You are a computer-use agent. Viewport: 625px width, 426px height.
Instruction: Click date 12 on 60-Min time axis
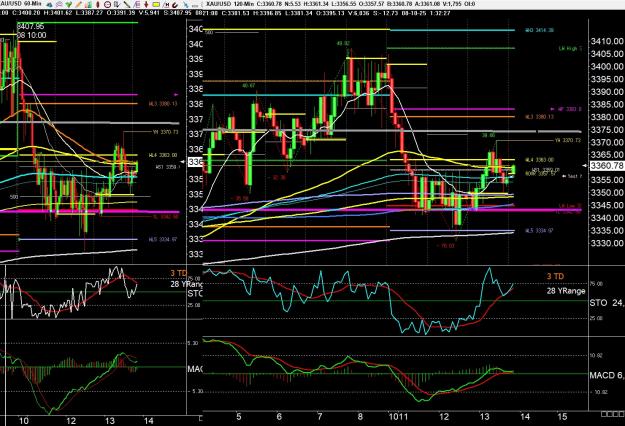coord(71,421)
